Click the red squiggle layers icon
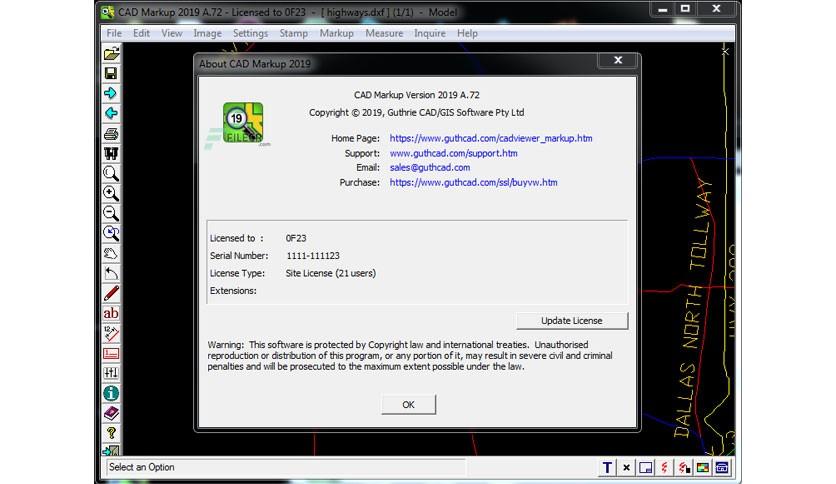This screenshot has width=836, height=484. tap(665, 467)
